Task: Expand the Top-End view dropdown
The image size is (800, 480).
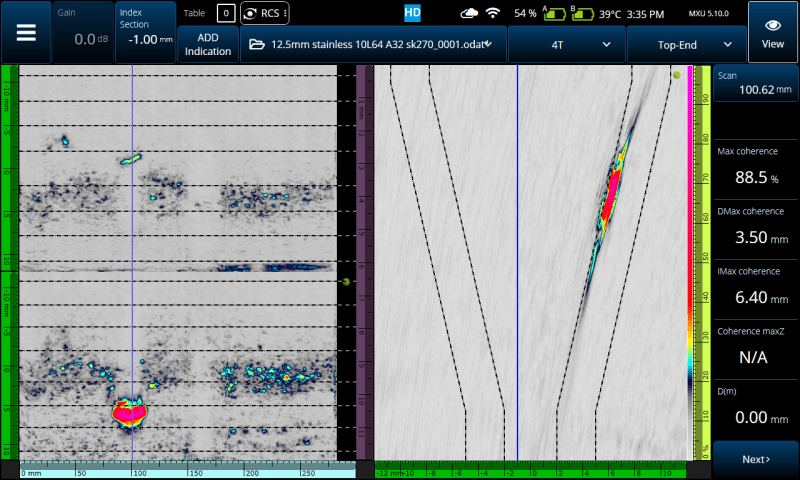Action: [685, 45]
